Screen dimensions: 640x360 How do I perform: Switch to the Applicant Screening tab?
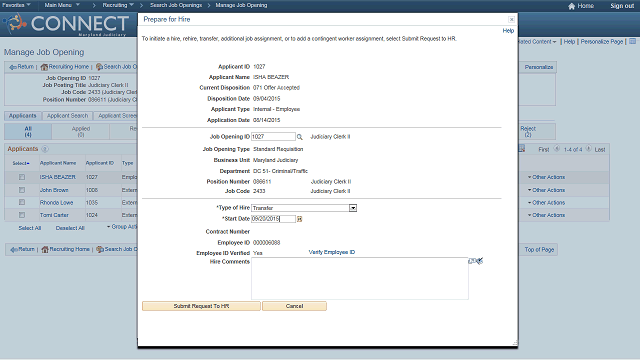[x=116, y=116]
